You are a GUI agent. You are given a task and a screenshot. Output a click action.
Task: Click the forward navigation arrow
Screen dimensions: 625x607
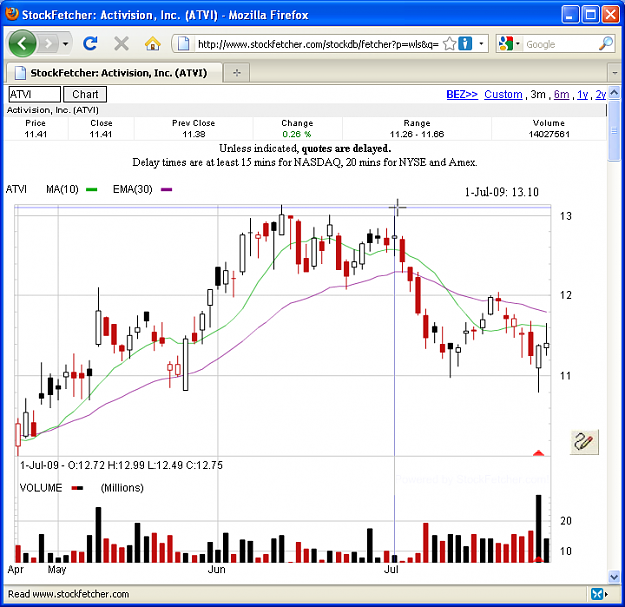[x=49, y=43]
